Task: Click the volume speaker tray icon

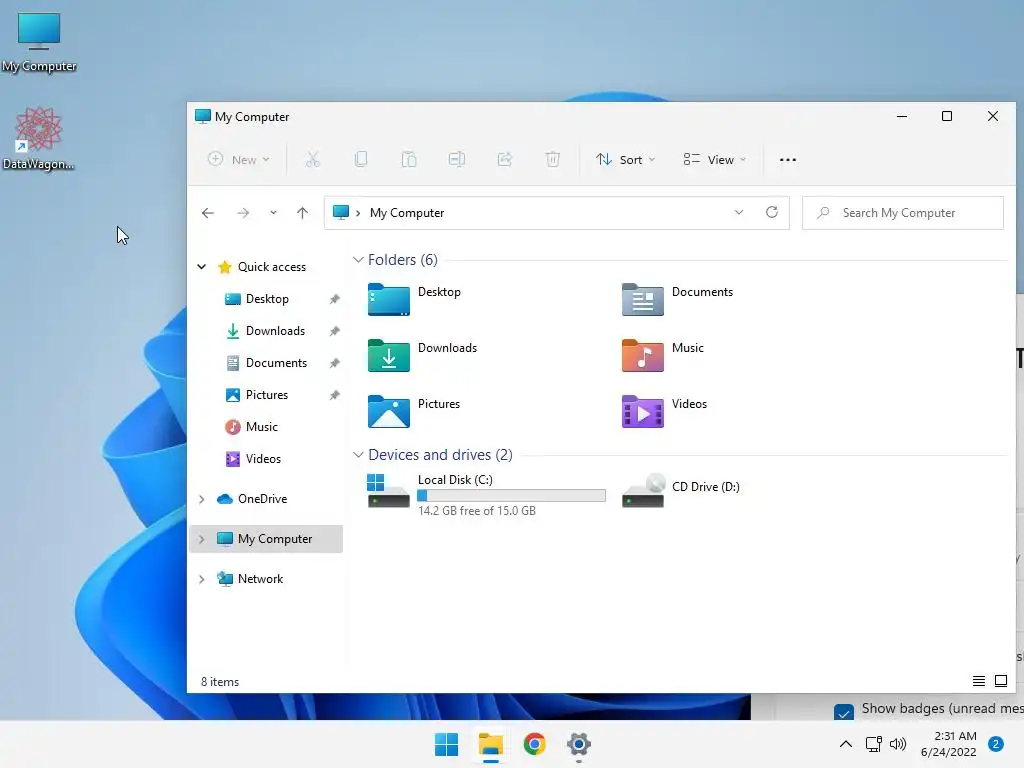Action: coord(898,744)
